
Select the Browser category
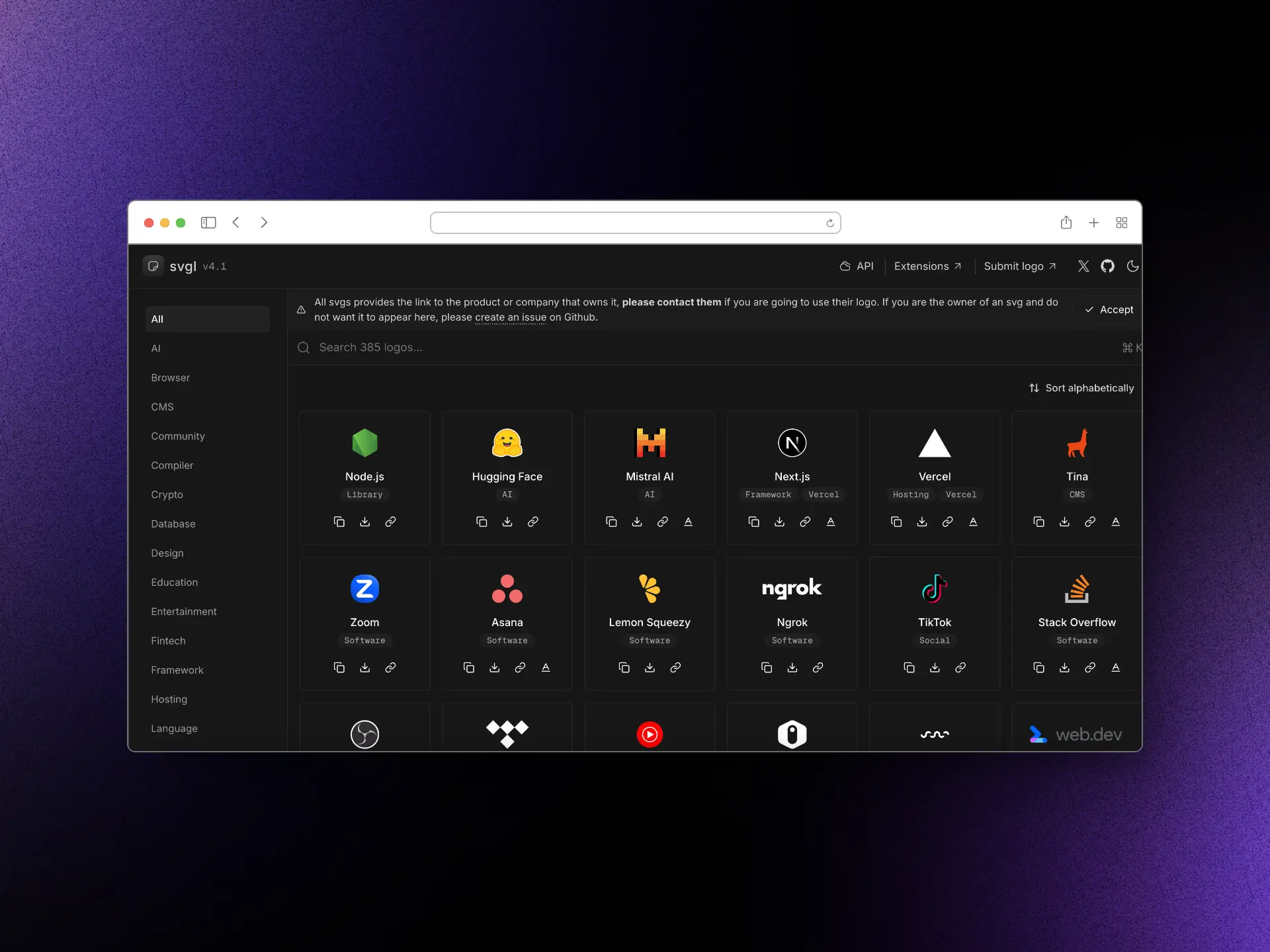[x=208, y=377]
